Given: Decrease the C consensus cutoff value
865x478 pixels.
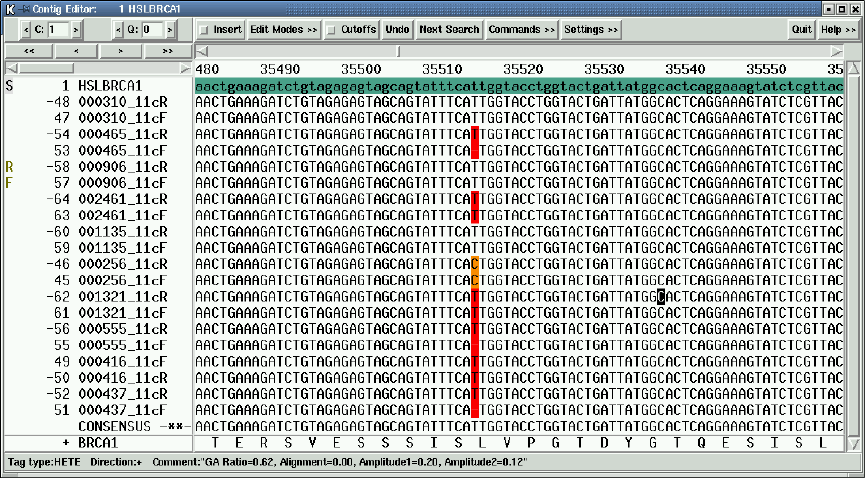Looking at the screenshot, I should (x=25, y=30).
